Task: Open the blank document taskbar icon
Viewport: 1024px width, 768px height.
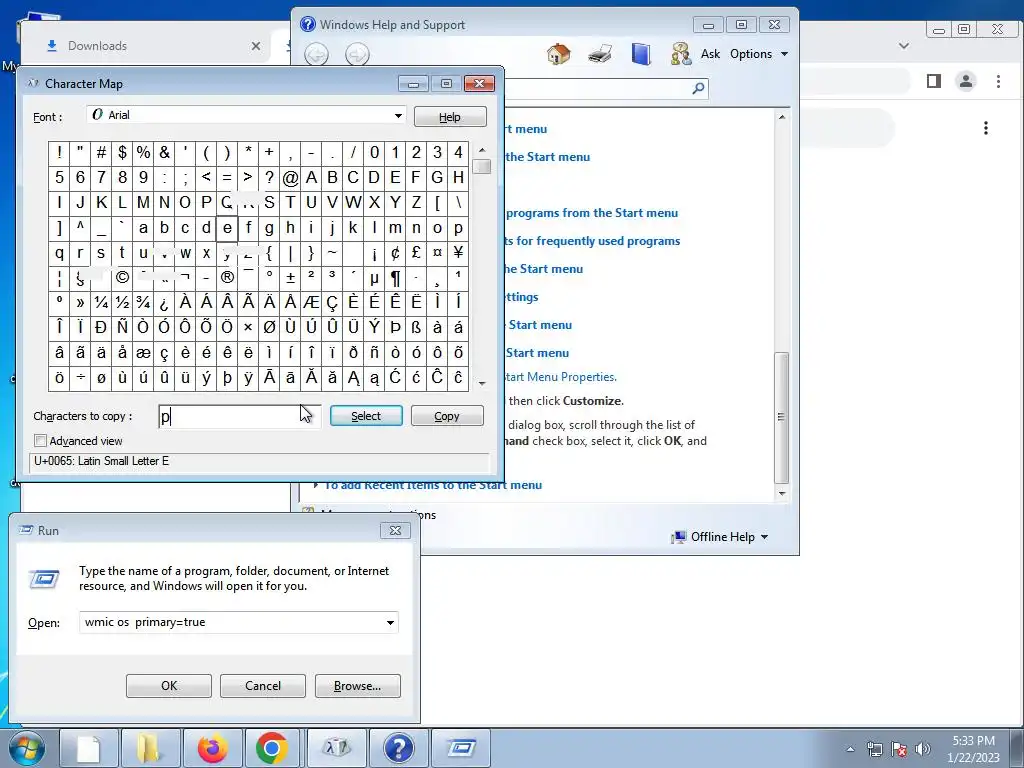Action: [x=89, y=748]
